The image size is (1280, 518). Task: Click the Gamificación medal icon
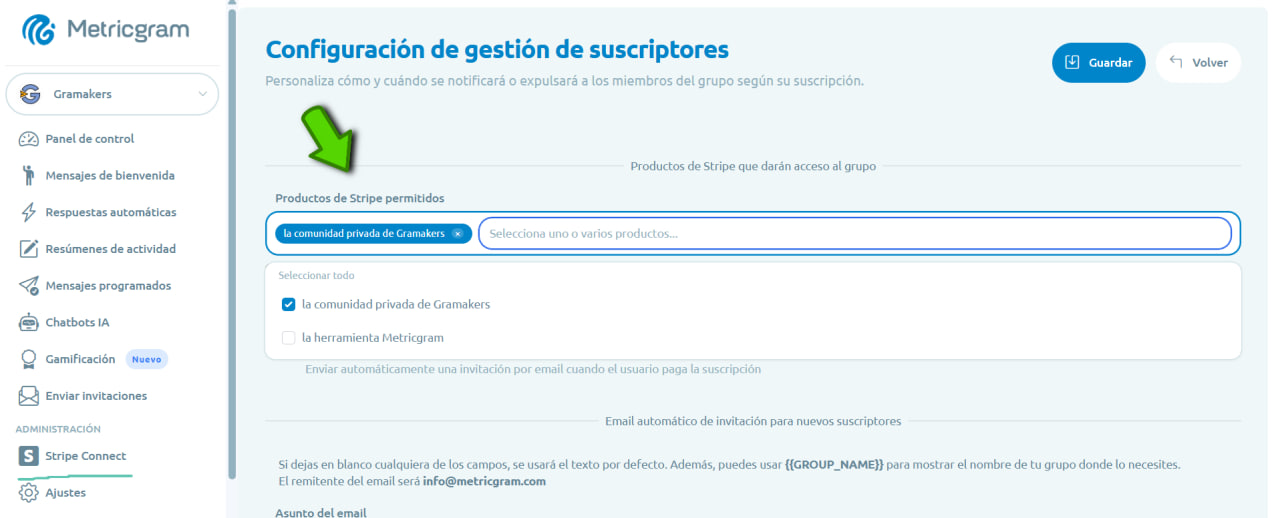pyautogui.click(x=29, y=359)
